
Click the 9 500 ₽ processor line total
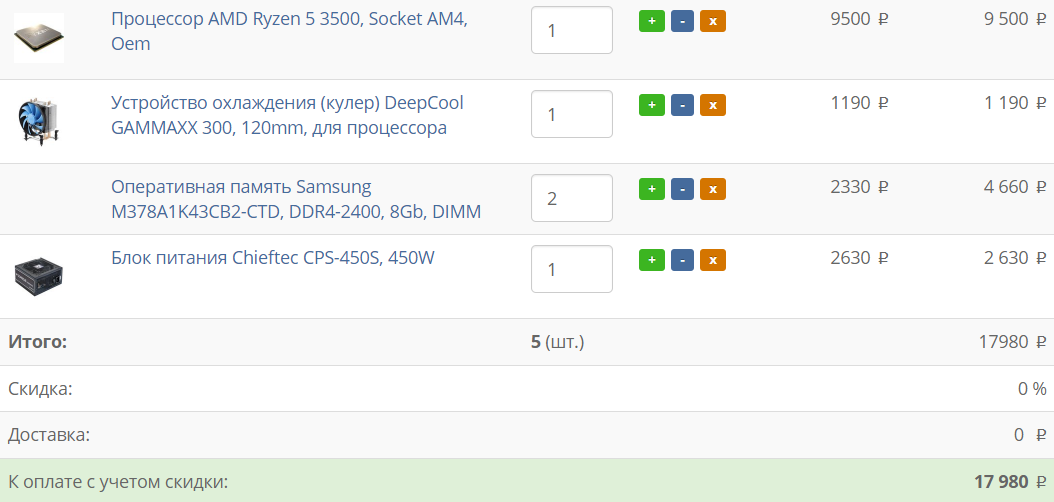[x=1015, y=19]
